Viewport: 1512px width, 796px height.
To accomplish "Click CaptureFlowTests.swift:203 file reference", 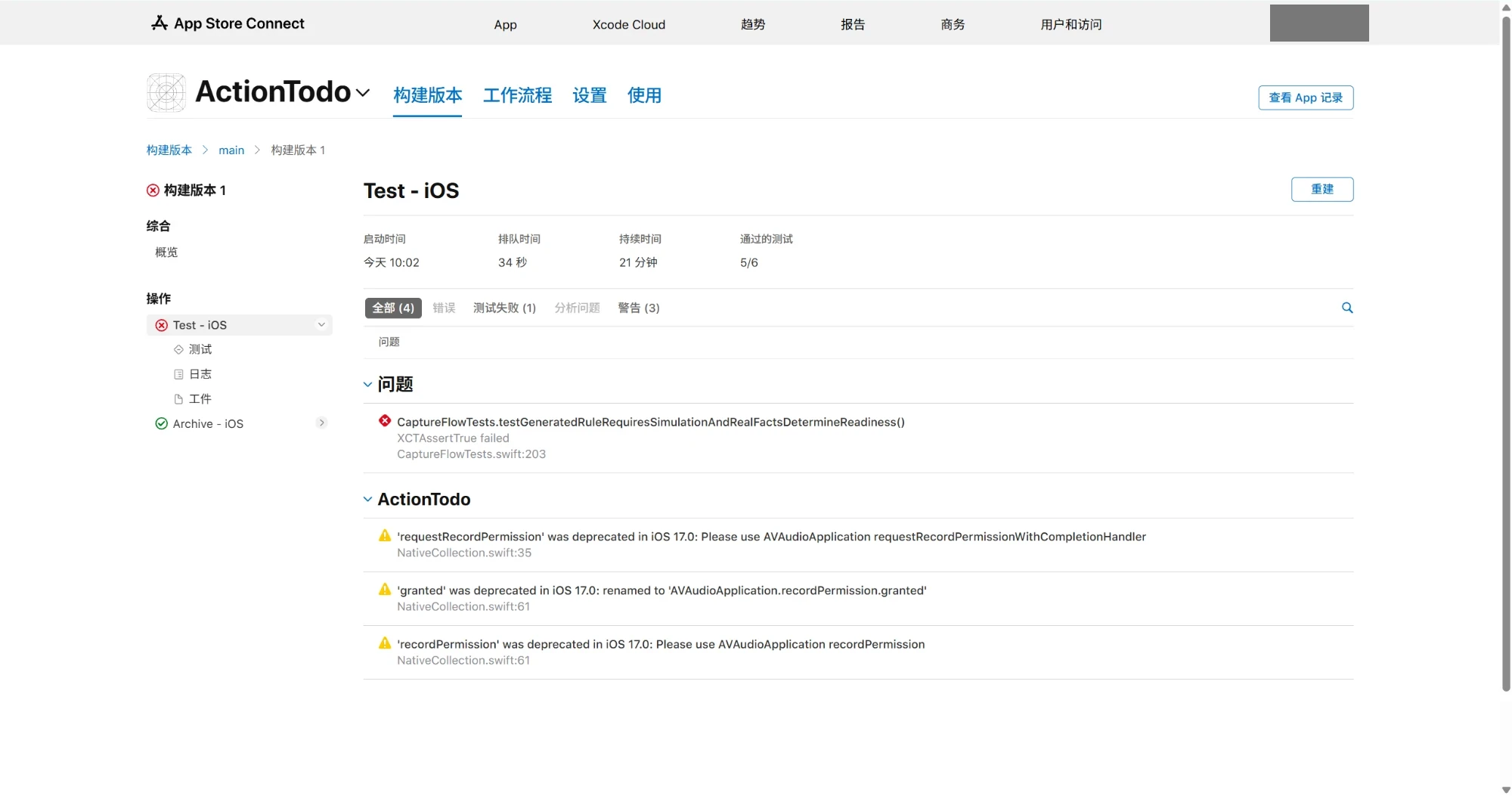I will [x=471, y=454].
